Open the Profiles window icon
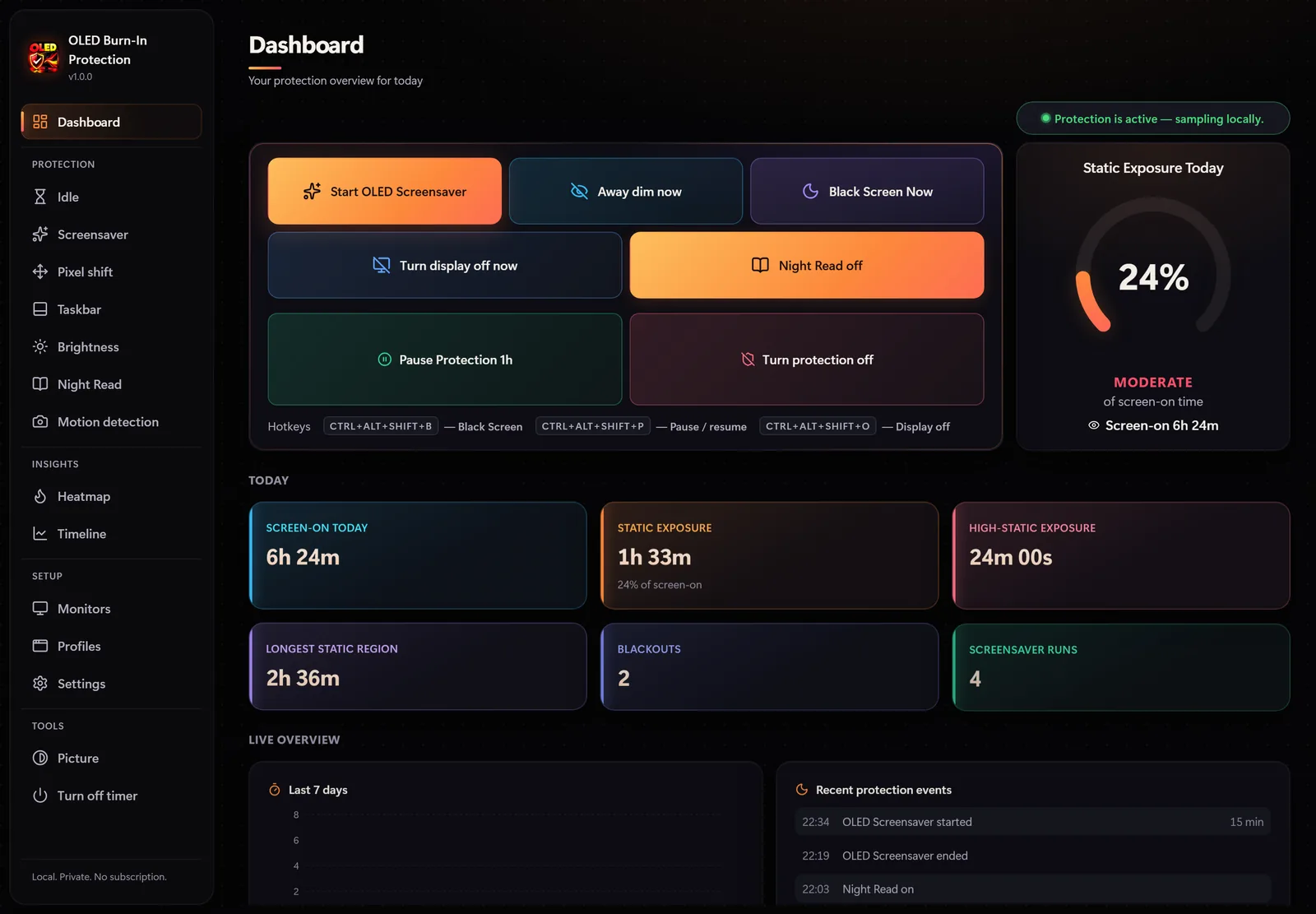 [39, 646]
